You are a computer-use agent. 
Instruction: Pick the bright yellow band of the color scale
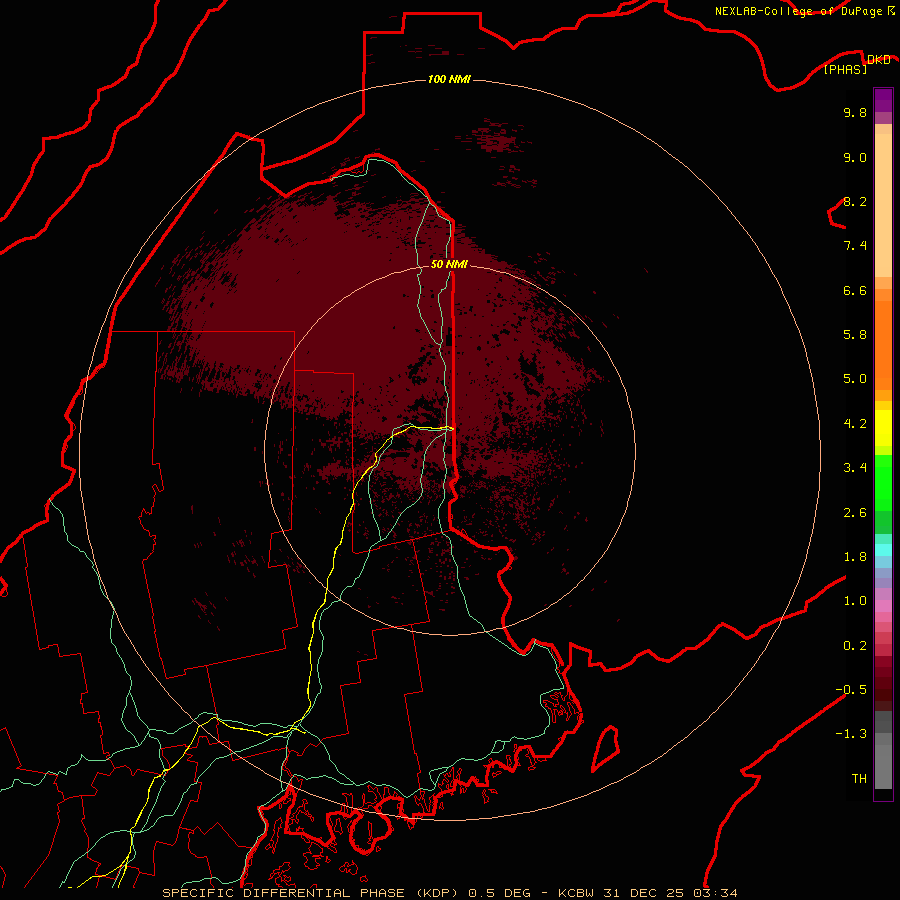883,428
